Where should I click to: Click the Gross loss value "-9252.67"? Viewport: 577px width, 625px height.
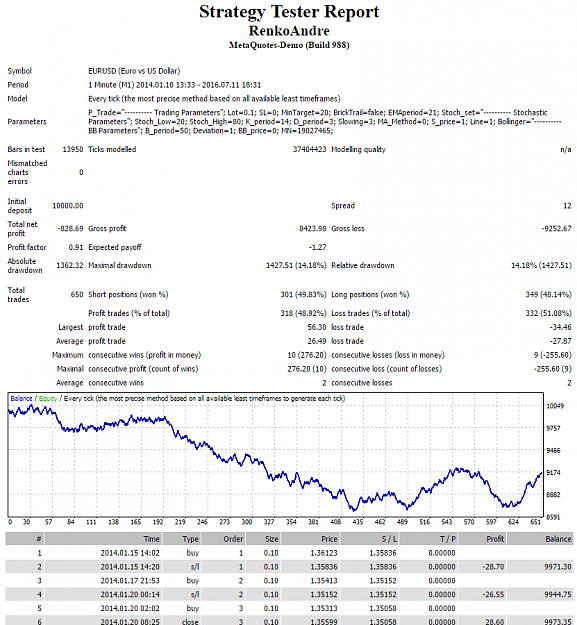556,228
